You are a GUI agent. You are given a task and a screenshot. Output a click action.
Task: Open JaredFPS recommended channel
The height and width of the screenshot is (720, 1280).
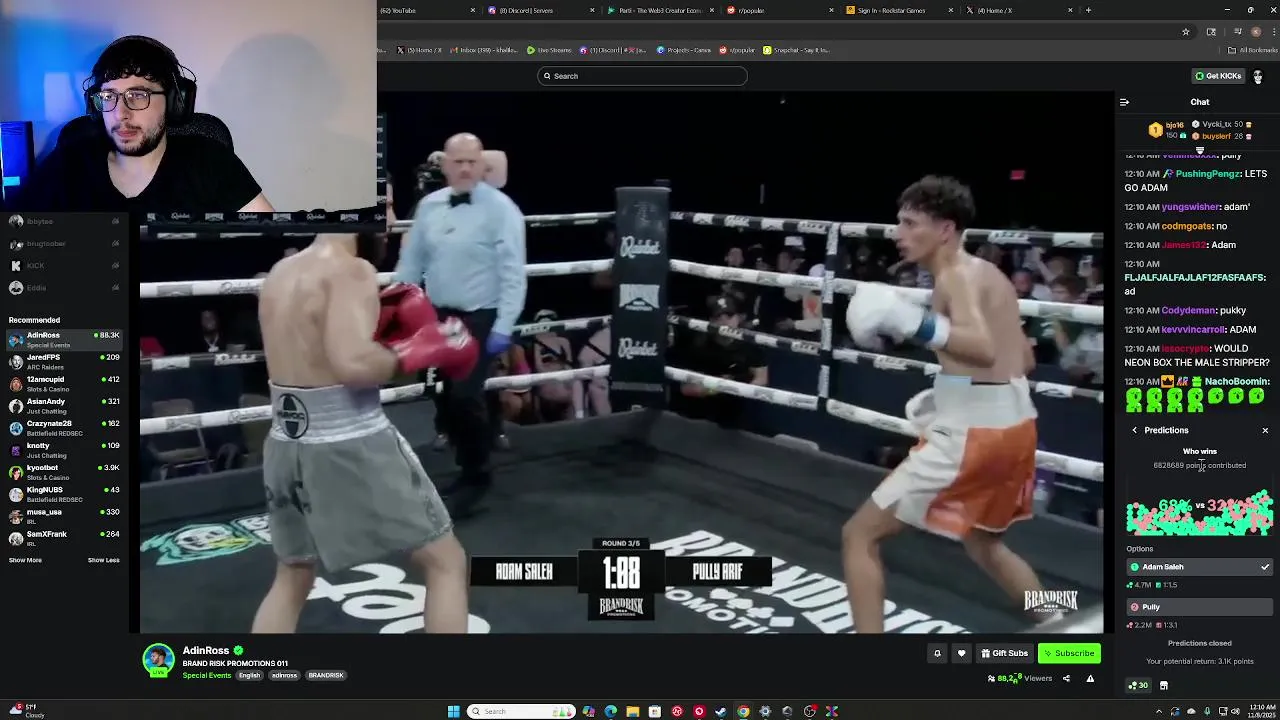click(64, 362)
